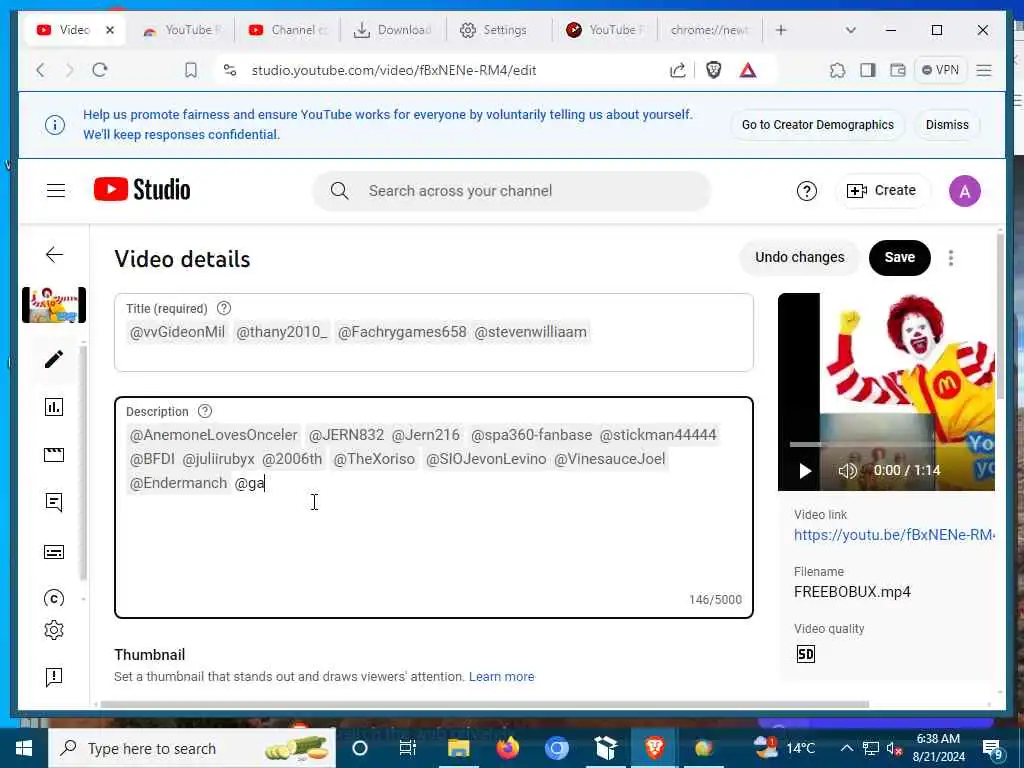Screen dimensions: 1024x768
Task: Switch to the Downloads tab
Action: click(392, 30)
